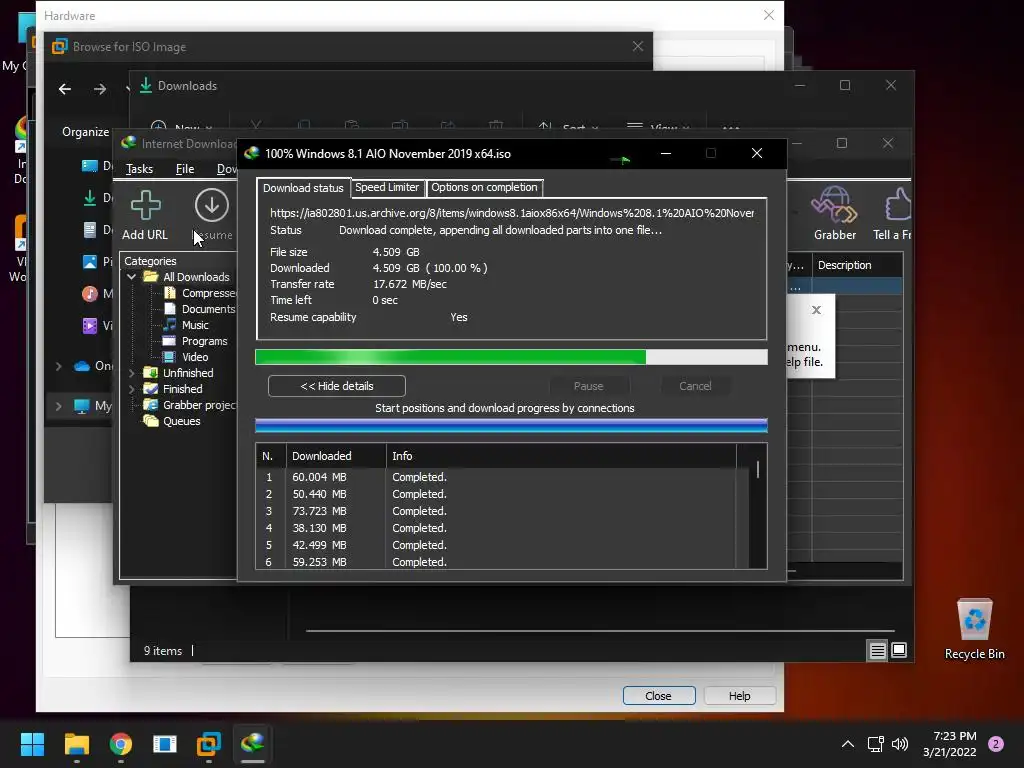Image resolution: width=1024 pixels, height=768 pixels.
Task: Click back arrow in Browse for ISO Image
Action: [65, 89]
